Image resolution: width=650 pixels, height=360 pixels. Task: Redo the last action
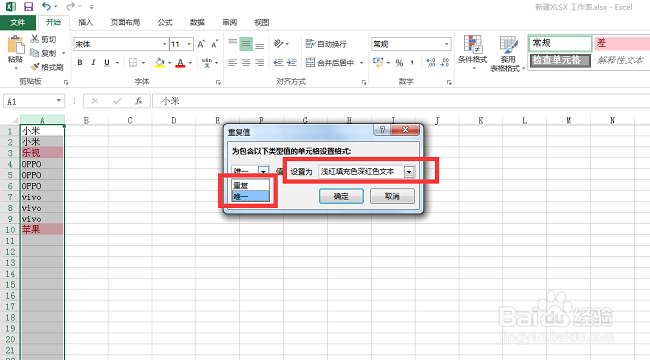[x=70, y=6]
